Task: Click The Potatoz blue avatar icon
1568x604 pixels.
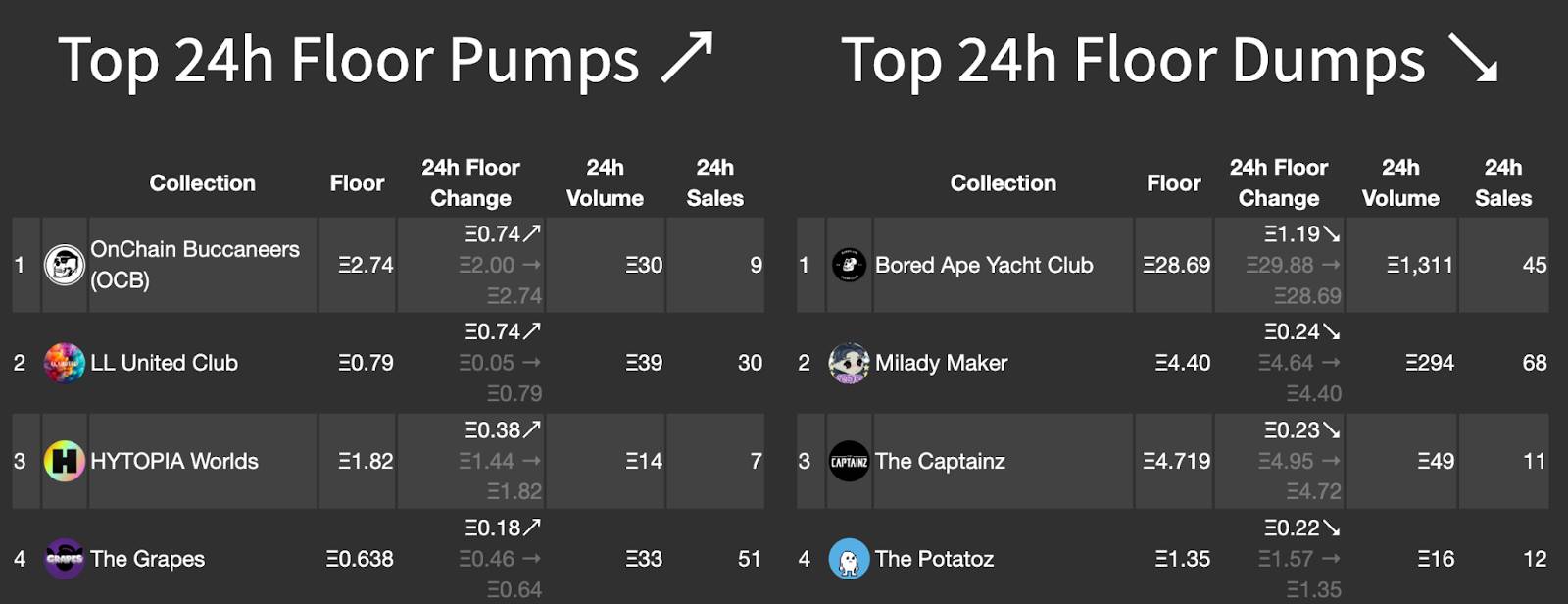Action: point(849,559)
